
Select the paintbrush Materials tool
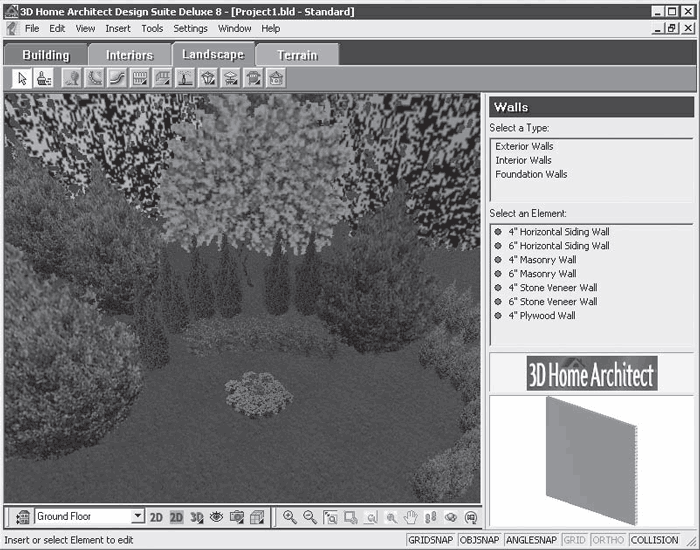pyautogui.click(x=44, y=79)
